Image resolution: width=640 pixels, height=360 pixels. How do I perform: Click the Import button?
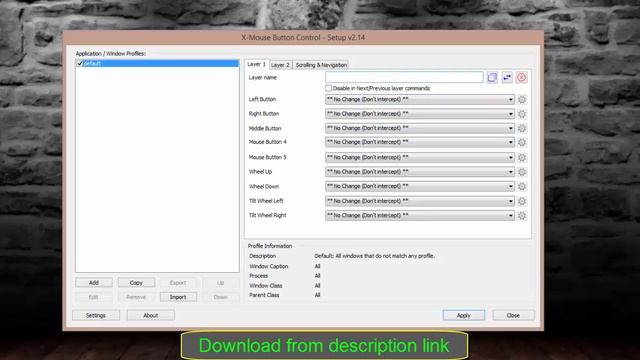pos(178,297)
